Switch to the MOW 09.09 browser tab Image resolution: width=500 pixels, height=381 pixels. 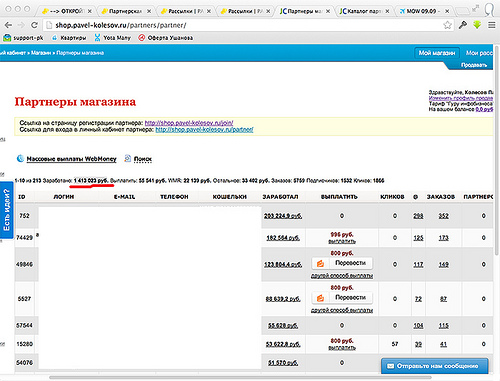click(423, 11)
